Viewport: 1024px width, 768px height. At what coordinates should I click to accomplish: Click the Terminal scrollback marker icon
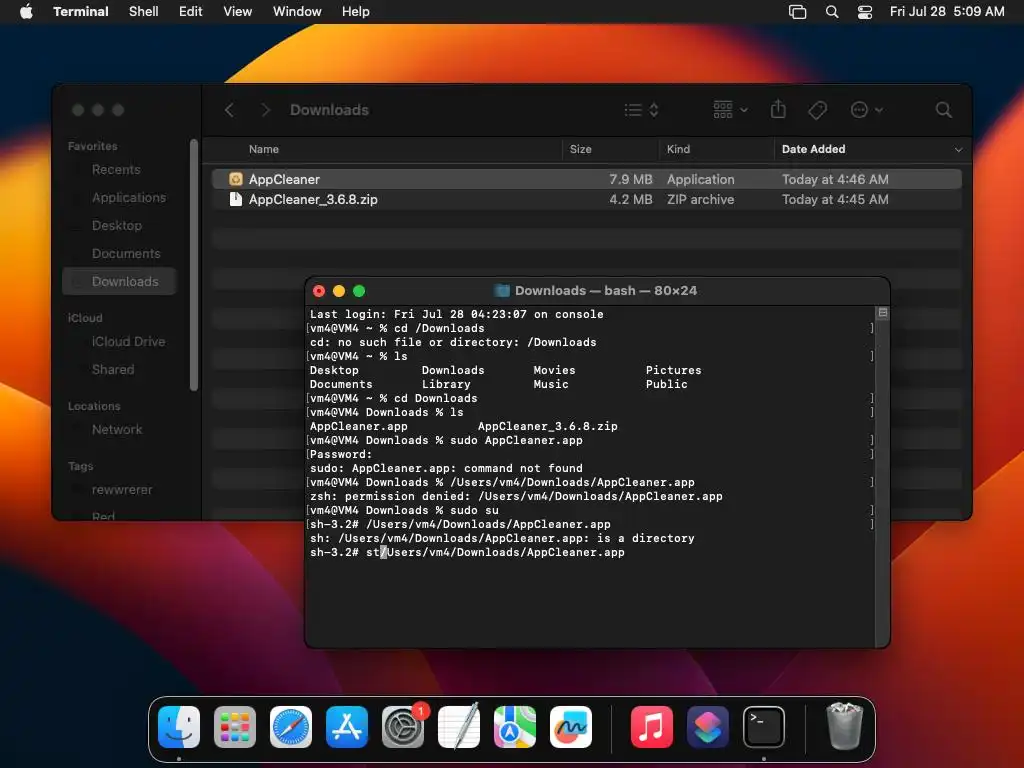click(x=882, y=313)
